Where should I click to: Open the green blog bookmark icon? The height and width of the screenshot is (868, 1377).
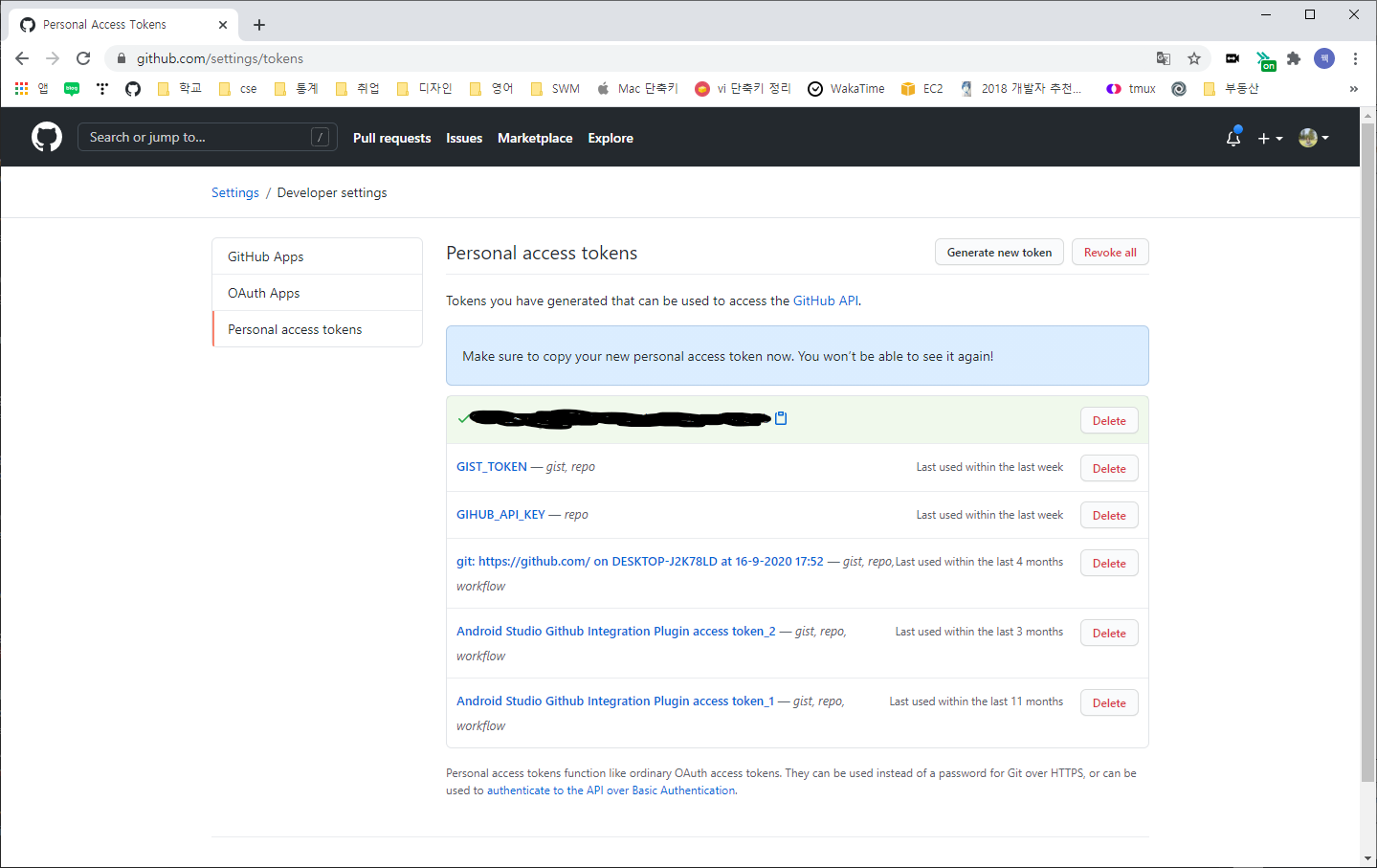click(72, 88)
